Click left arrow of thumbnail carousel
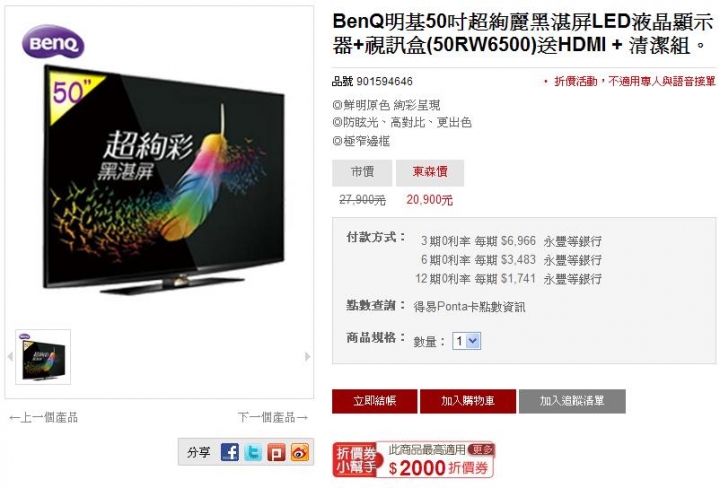The height and width of the screenshot is (488, 720). 10,357
